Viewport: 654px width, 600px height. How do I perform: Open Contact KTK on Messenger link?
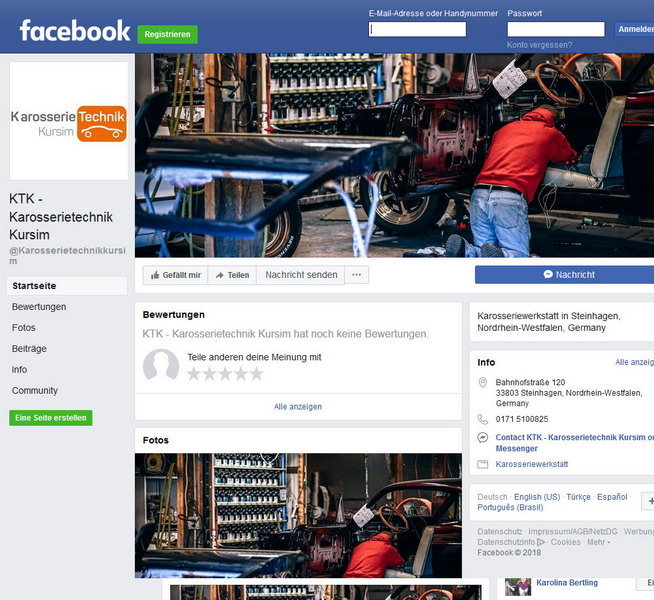(x=575, y=443)
